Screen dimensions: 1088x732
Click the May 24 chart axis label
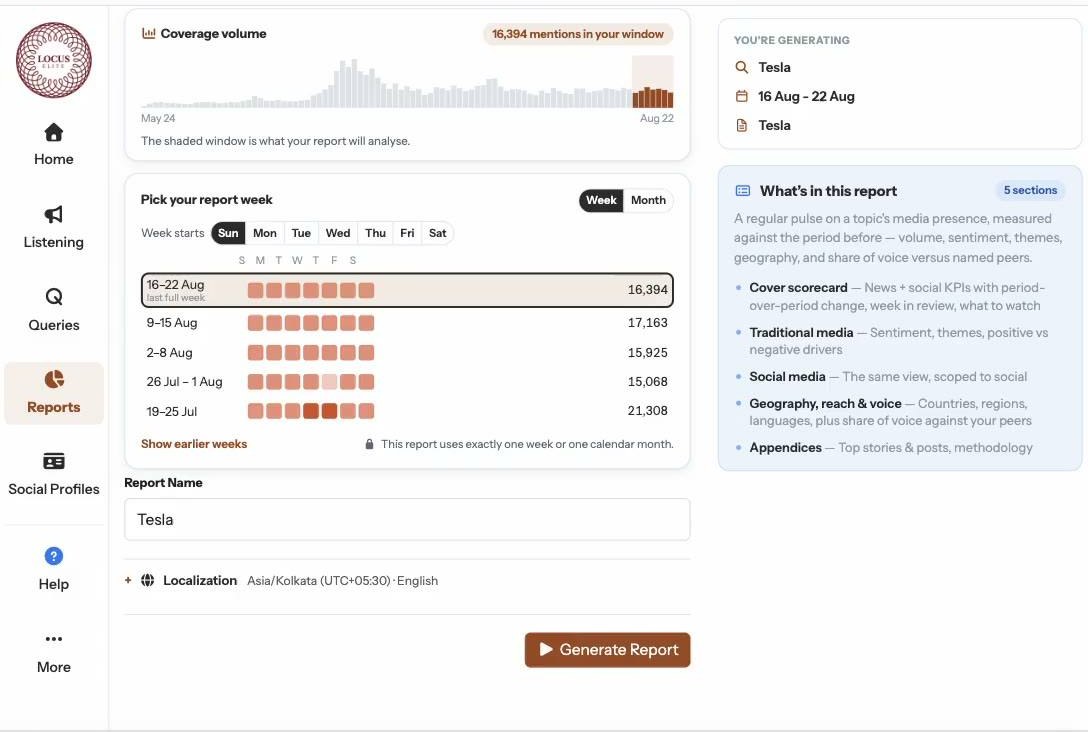[158, 118]
